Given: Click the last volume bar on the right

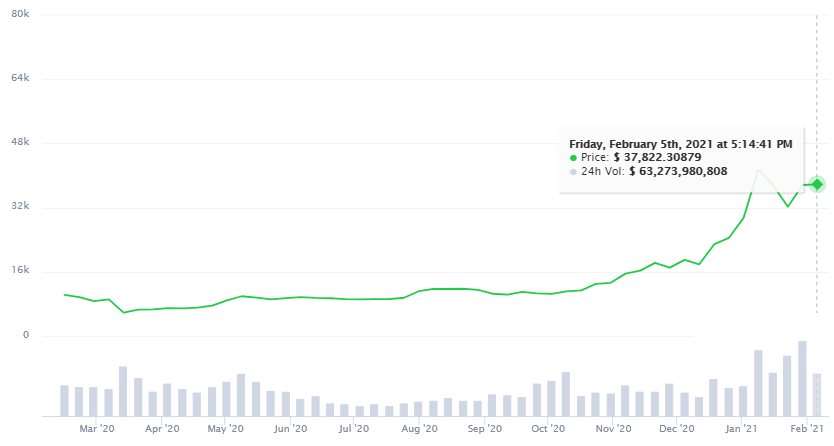Looking at the screenshot, I should coord(817,394).
